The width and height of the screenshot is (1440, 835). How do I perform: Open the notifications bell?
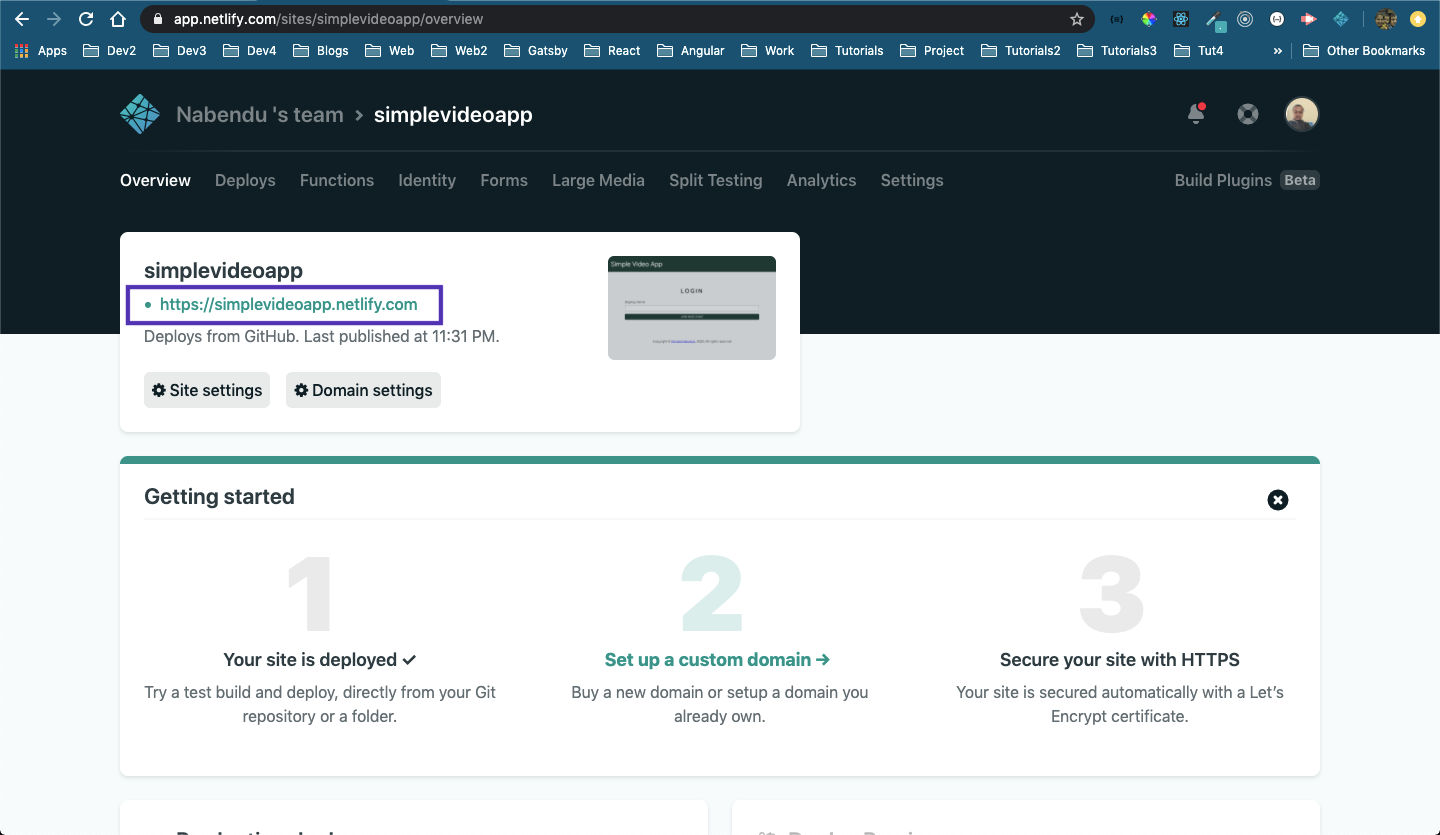pos(1196,113)
